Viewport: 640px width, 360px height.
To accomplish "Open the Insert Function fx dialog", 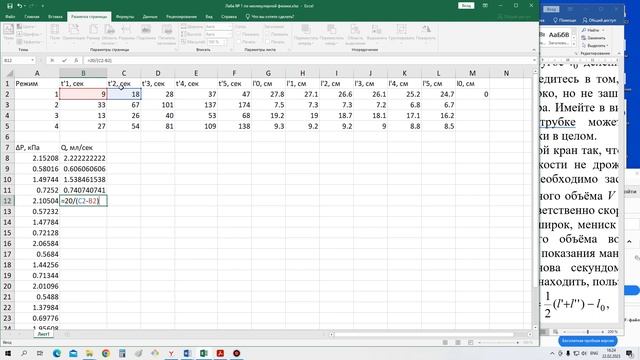I will 76,60.
